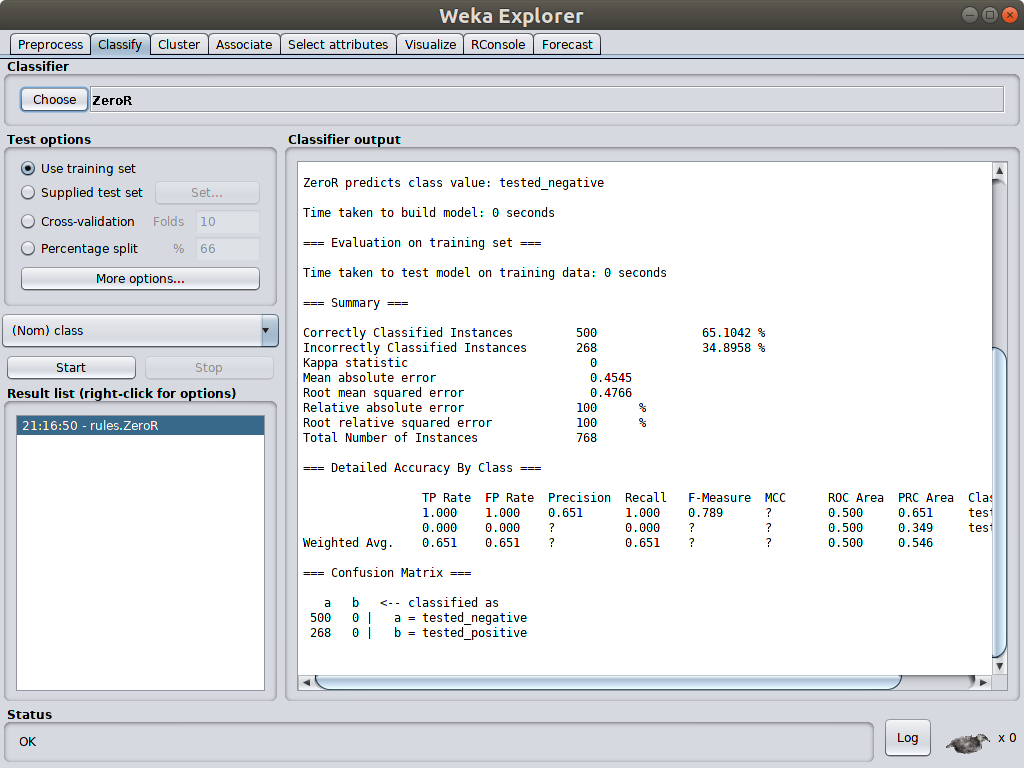Minimize the Weka Explorer window
Screen dimensions: 1024x768
(970, 14)
